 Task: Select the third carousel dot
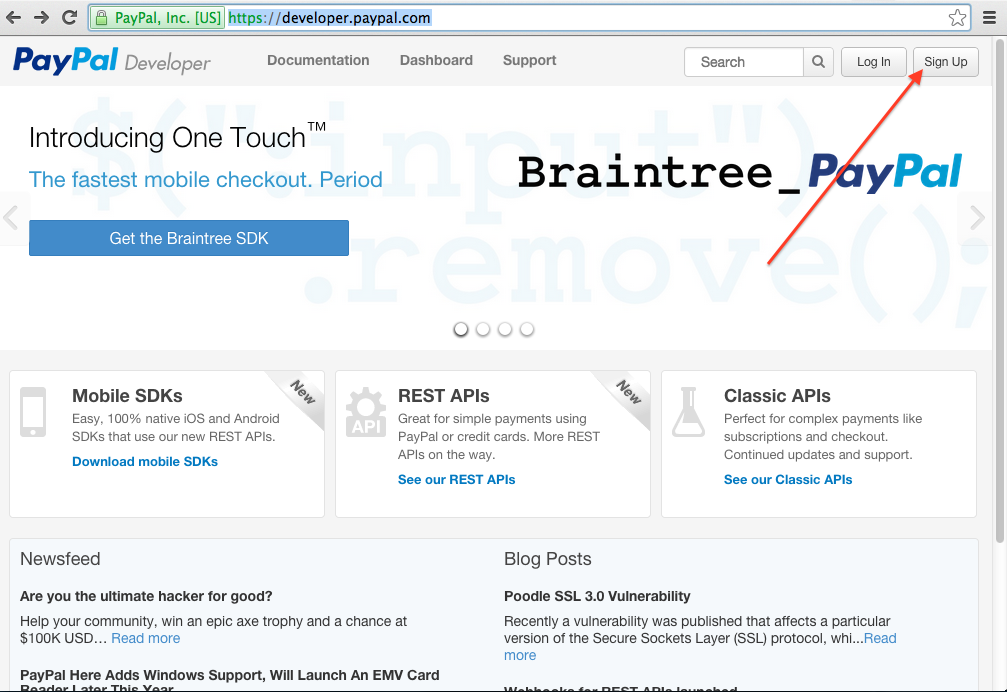click(x=505, y=329)
